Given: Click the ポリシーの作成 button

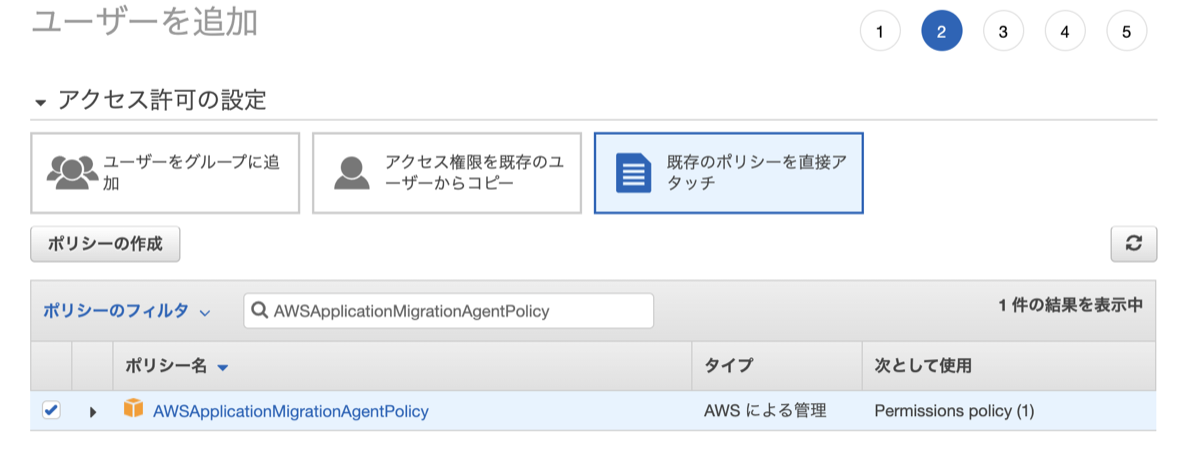Looking at the screenshot, I should [x=105, y=244].
